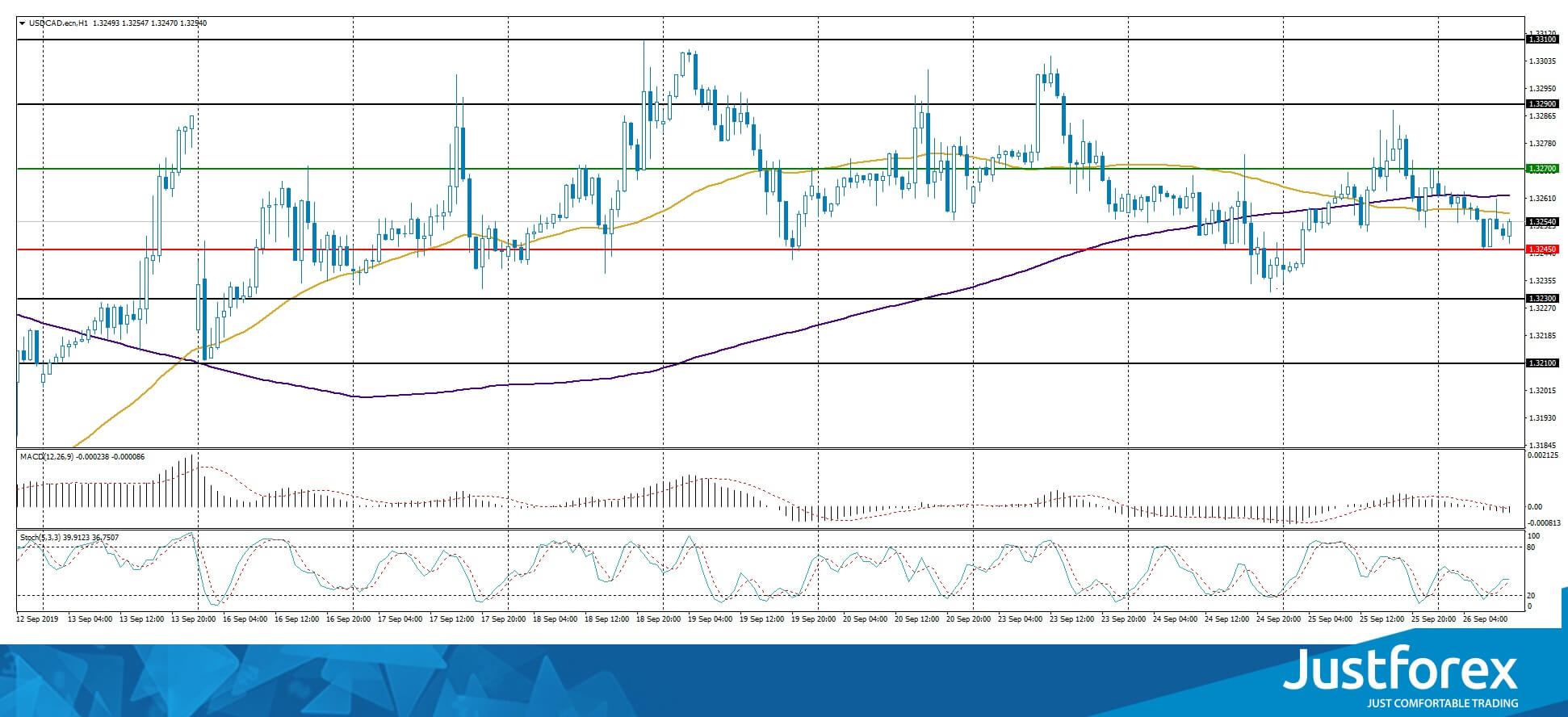Click the 20 Sep 20:00 time label
Image resolution: width=1568 pixels, height=717 pixels.
pos(969,619)
